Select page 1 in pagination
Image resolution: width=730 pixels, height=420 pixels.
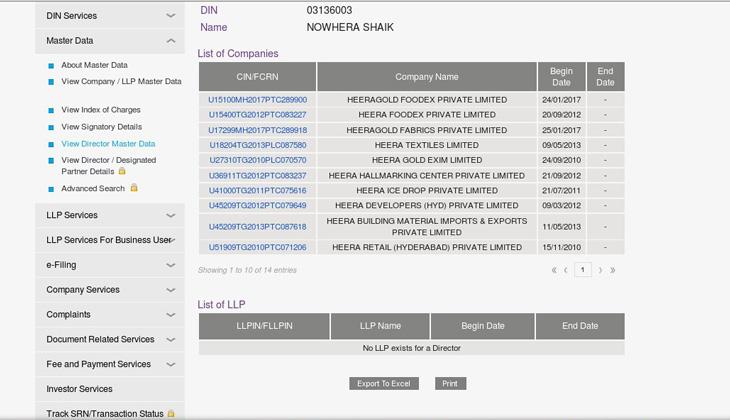583,270
